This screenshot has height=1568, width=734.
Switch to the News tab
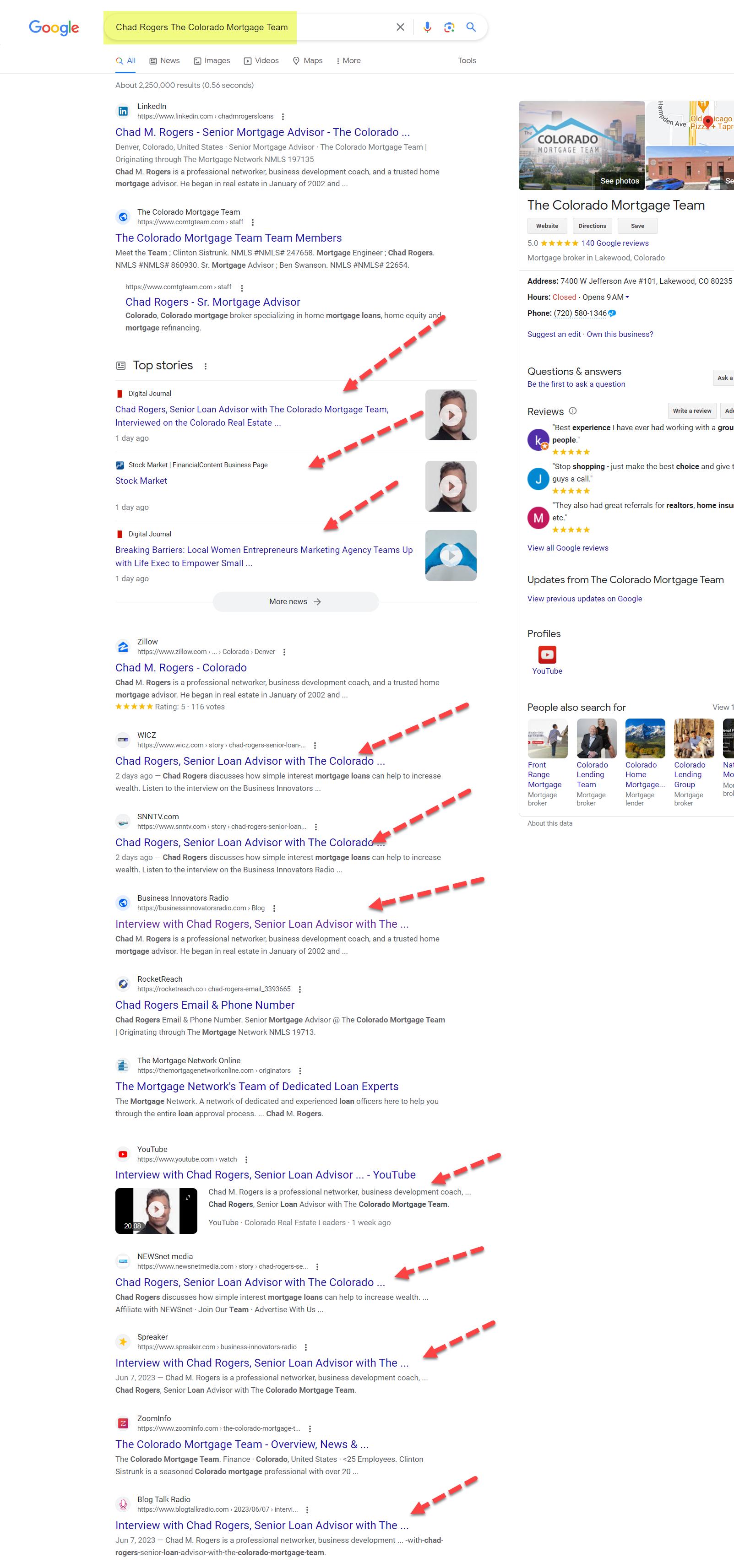coord(164,61)
